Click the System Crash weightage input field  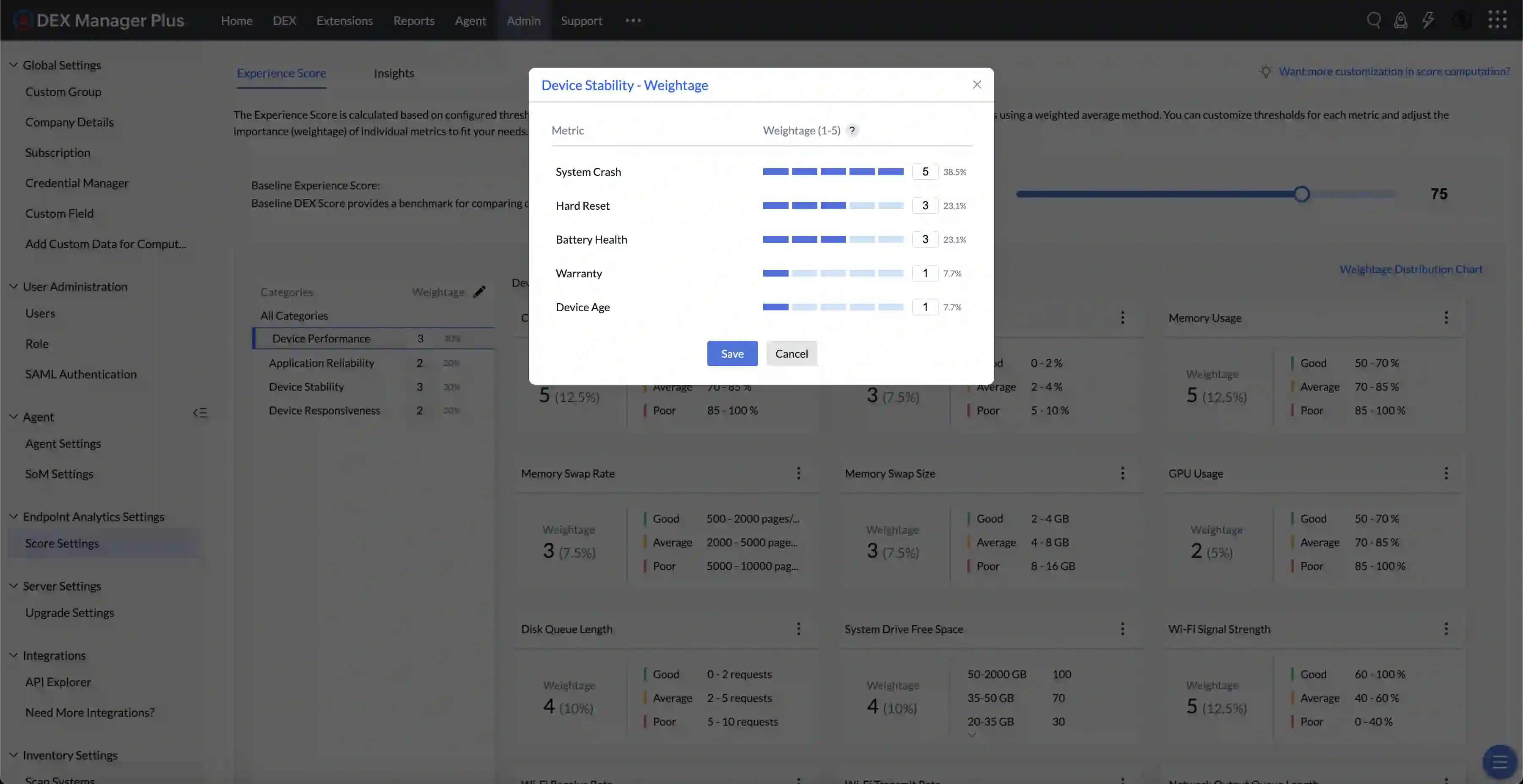point(925,171)
